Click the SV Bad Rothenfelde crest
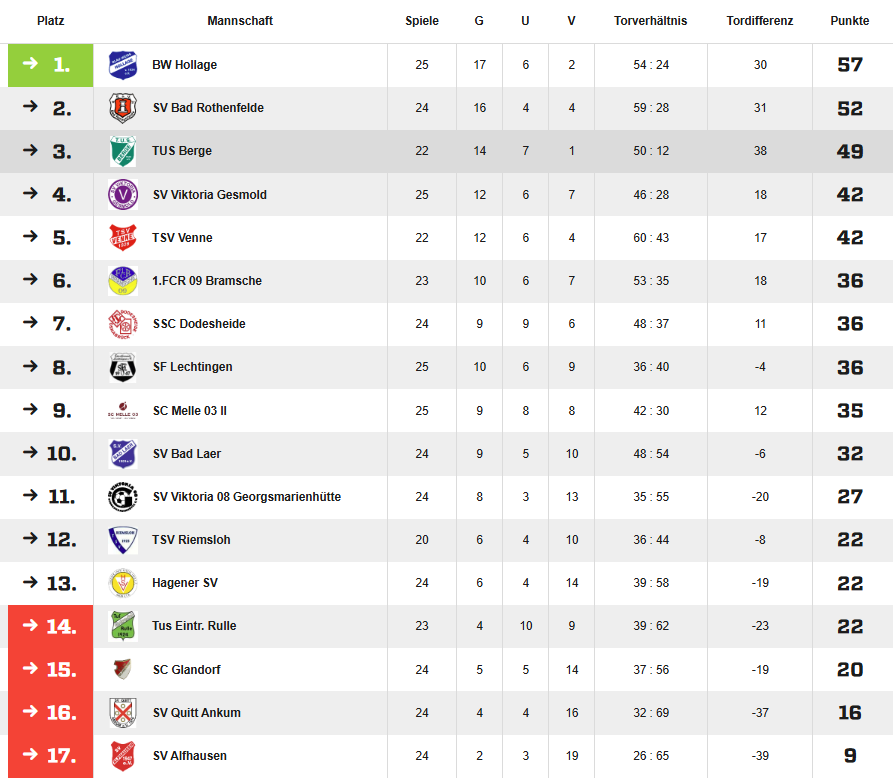Image resolution: width=893 pixels, height=778 pixels. (122, 108)
